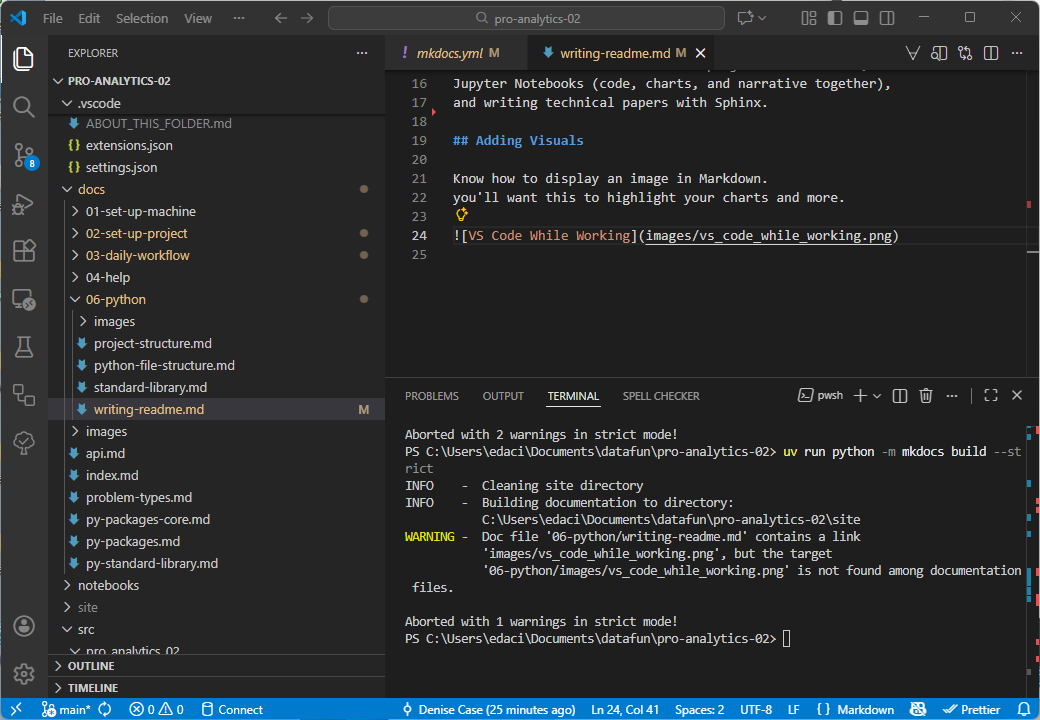This screenshot has width=1040, height=720.
Task: Open the terminal profile dropdown
Action: click(875, 395)
